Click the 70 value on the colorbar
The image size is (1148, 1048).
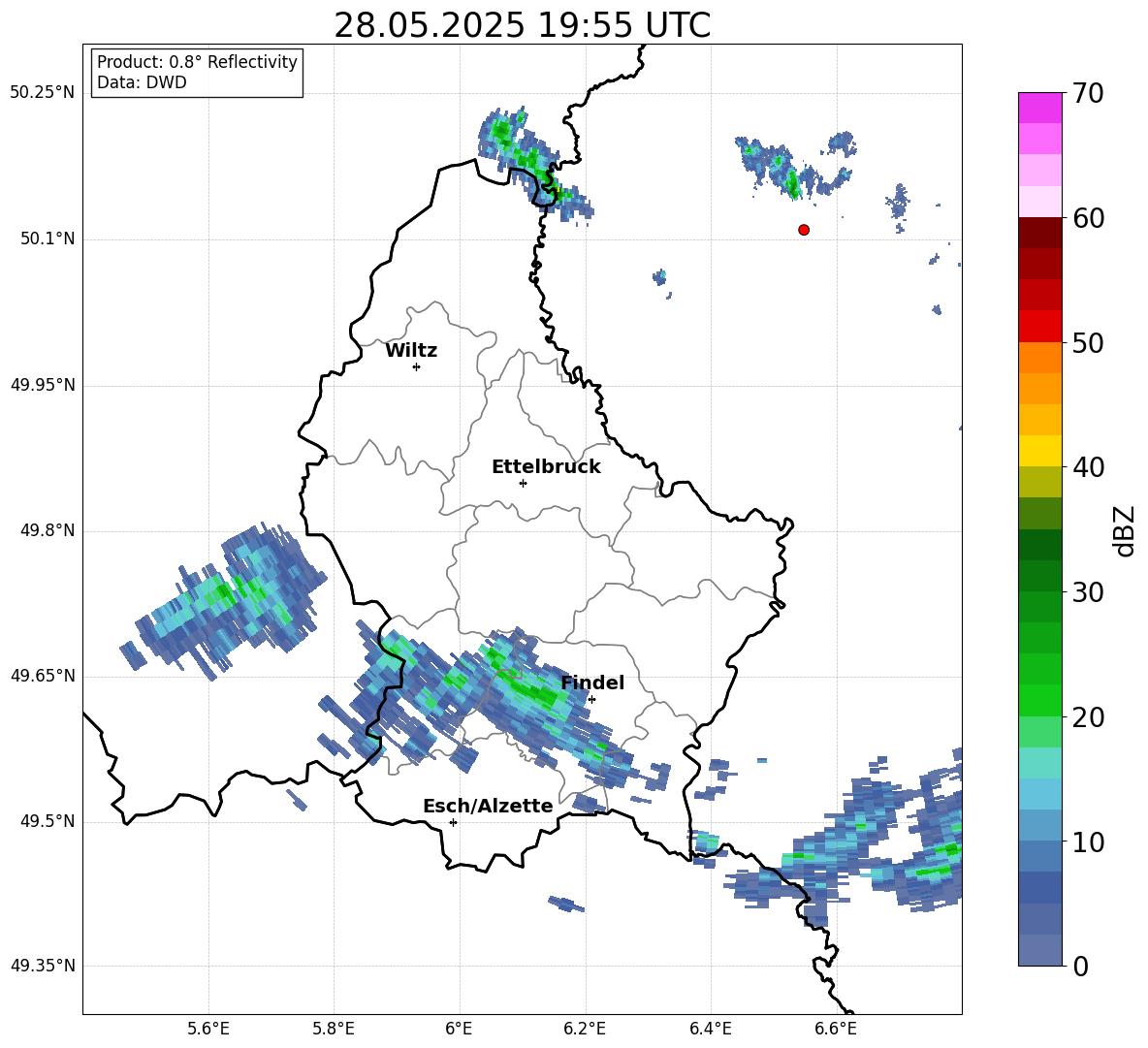click(x=1088, y=93)
